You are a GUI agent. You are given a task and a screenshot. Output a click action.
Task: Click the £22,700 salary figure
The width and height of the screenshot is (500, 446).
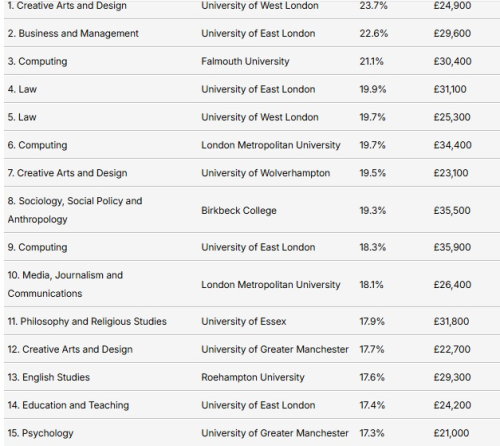452,349
